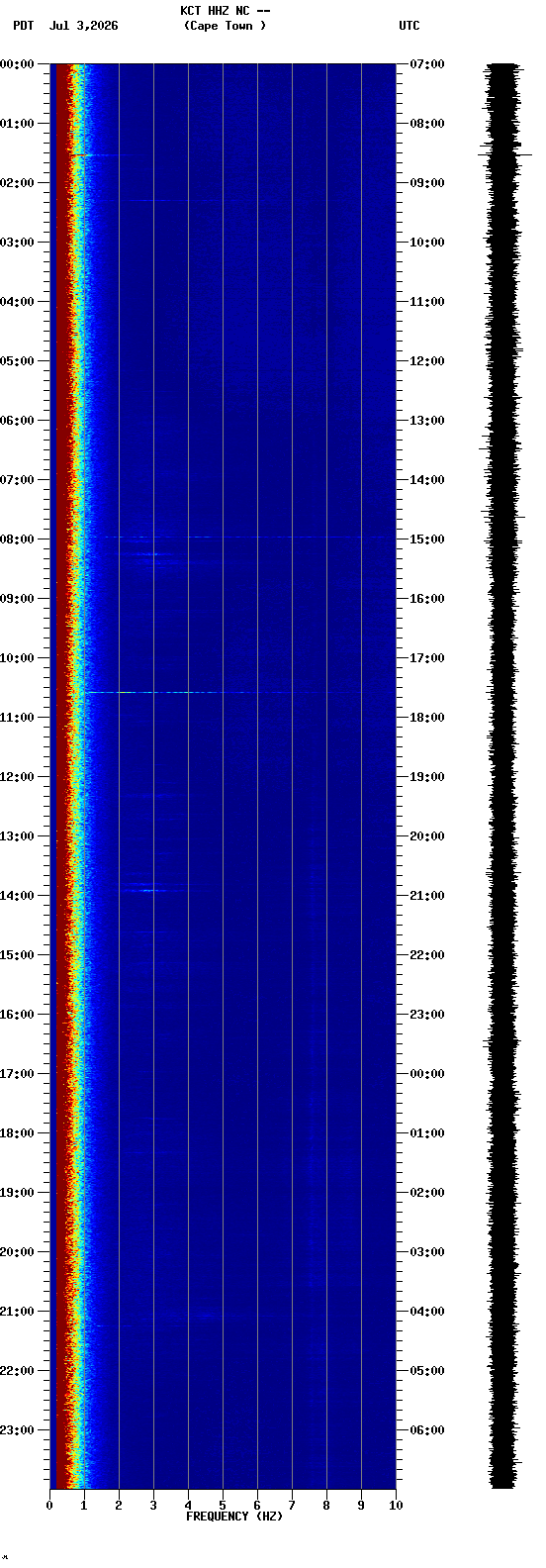The width and height of the screenshot is (546, 1568).
Task: Click the UTC time label '21:00'
Action: [427, 896]
